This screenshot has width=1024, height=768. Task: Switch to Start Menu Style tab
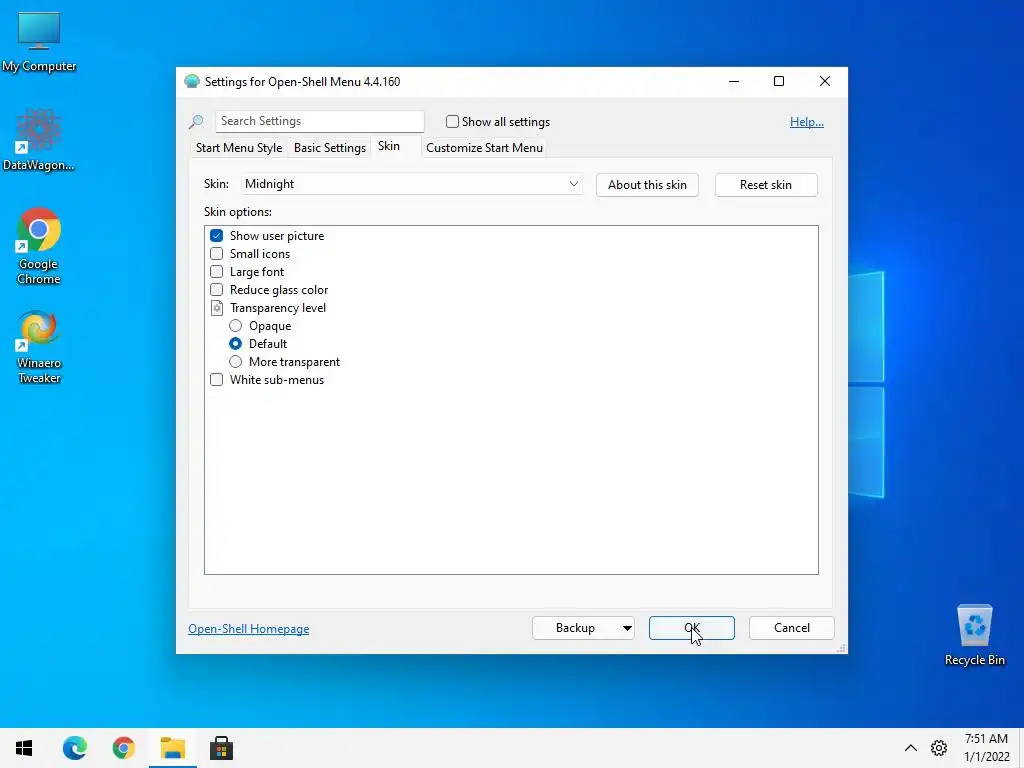tap(239, 148)
